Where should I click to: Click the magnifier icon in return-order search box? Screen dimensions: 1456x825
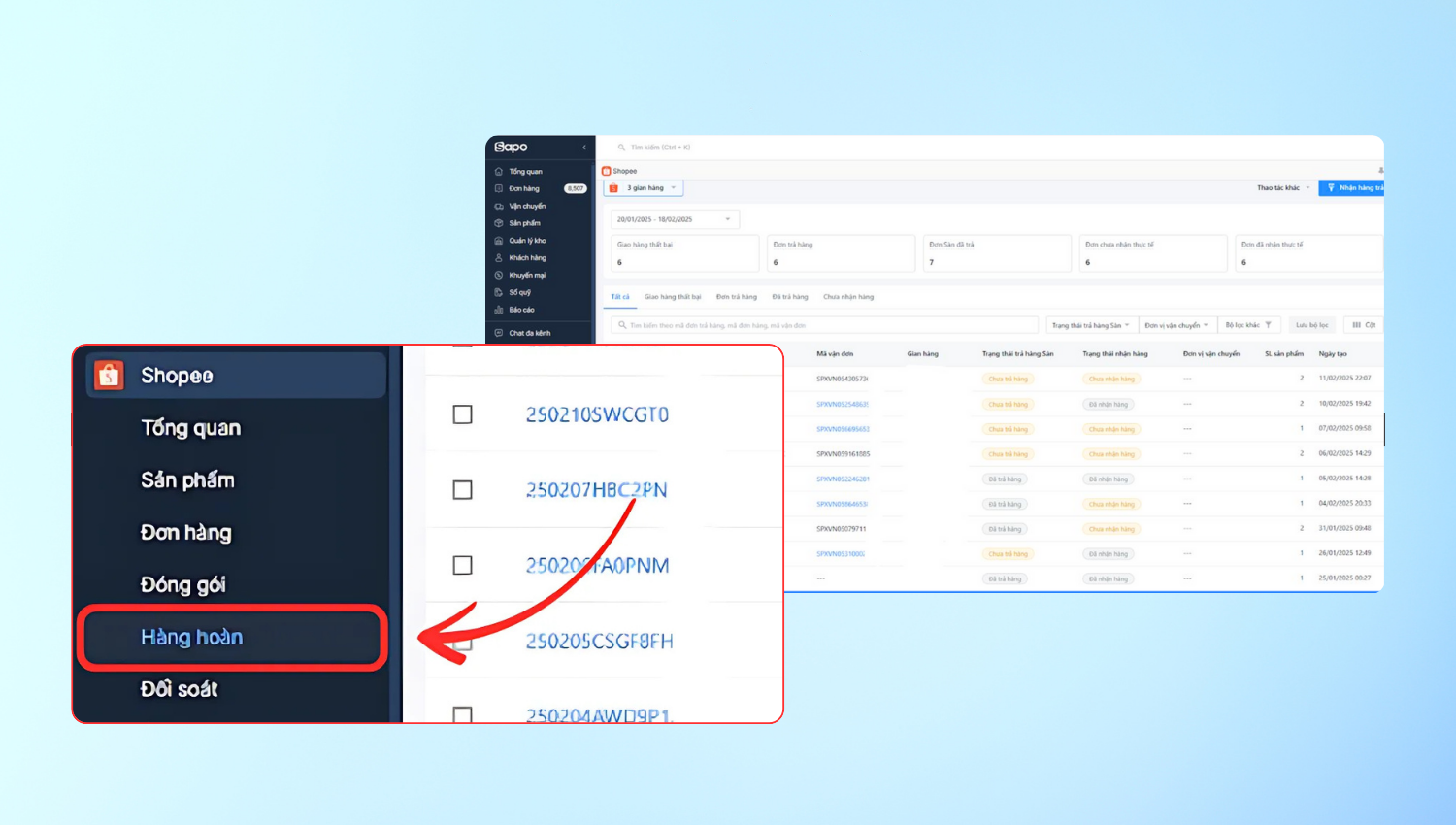[x=622, y=325]
